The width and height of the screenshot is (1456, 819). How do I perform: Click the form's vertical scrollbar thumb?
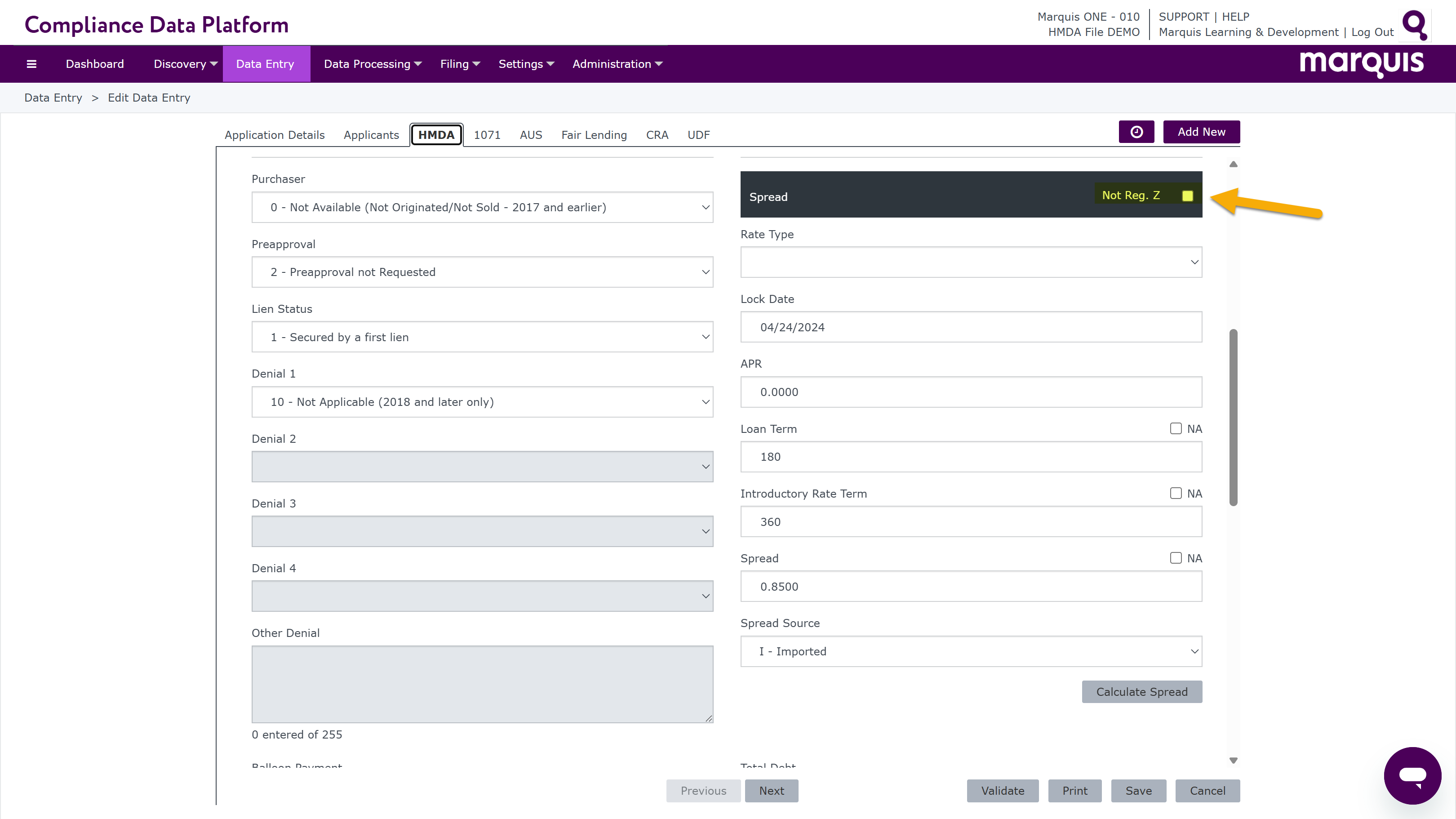point(1233,417)
